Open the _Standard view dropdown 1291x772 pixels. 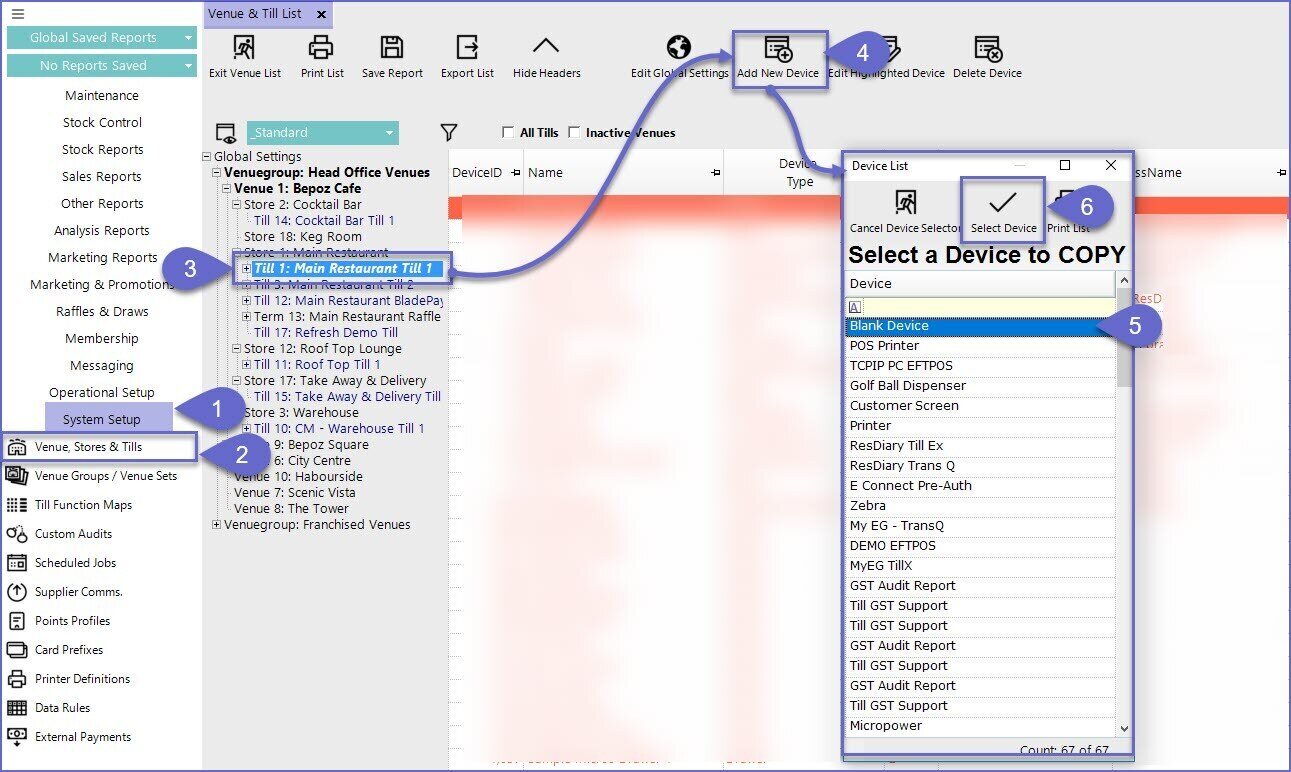389,133
